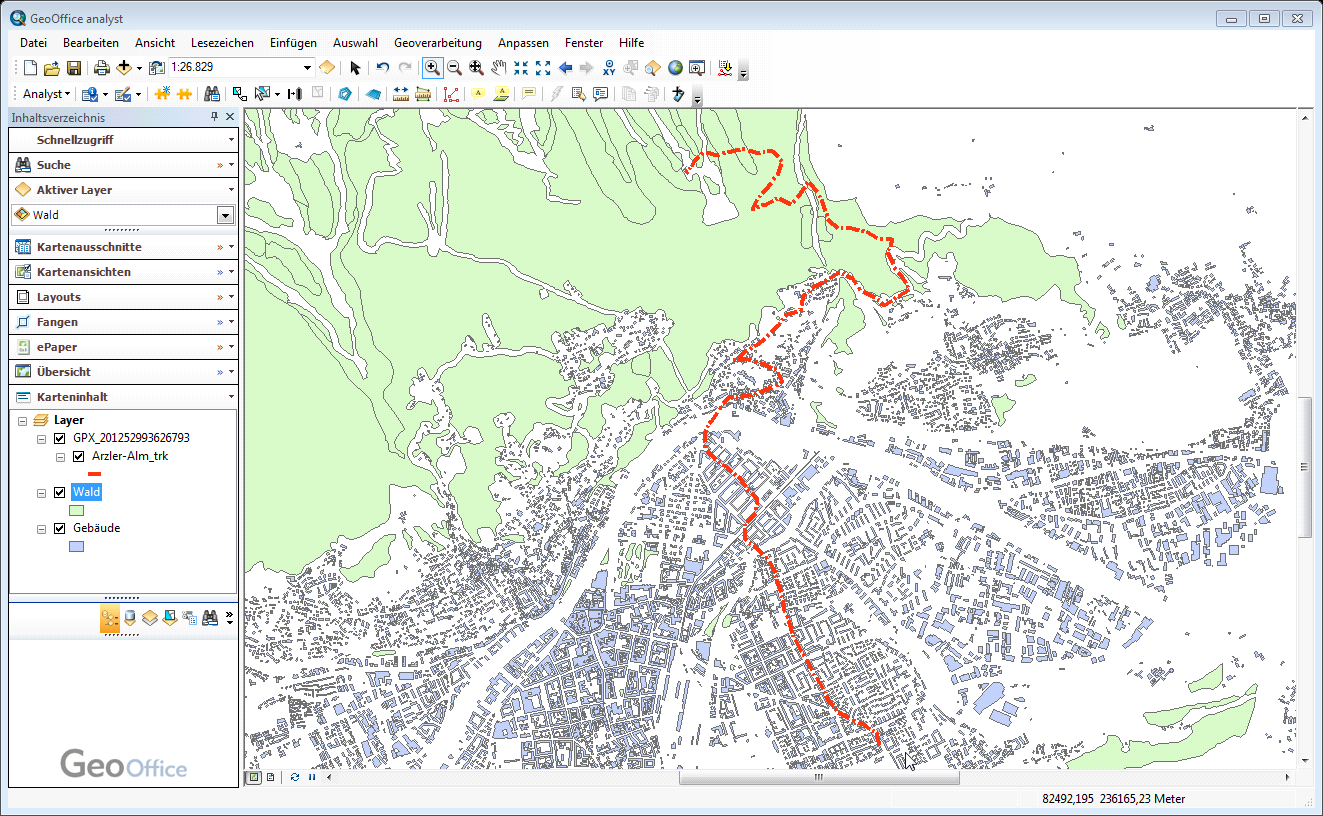
Task: Collapse the GPX_201252993626793 group layer
Action: pos(41,438)
